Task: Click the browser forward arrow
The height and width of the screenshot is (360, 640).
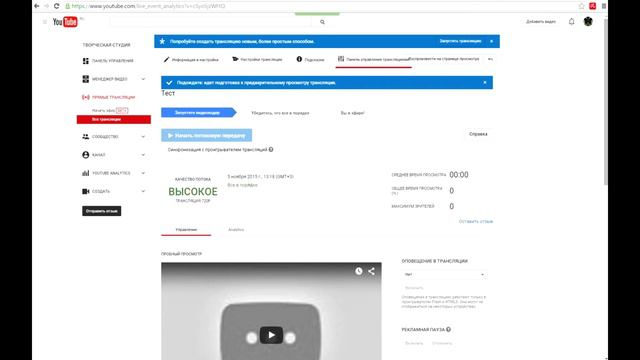Action: click(x=47, y=6)
